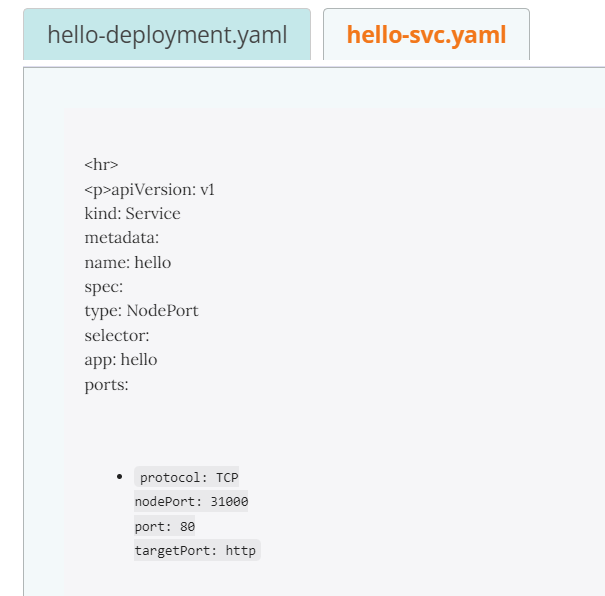This screenshot has width=605, height=596.
Task: Click the 'name: hello' line
Action: (128, 262)
